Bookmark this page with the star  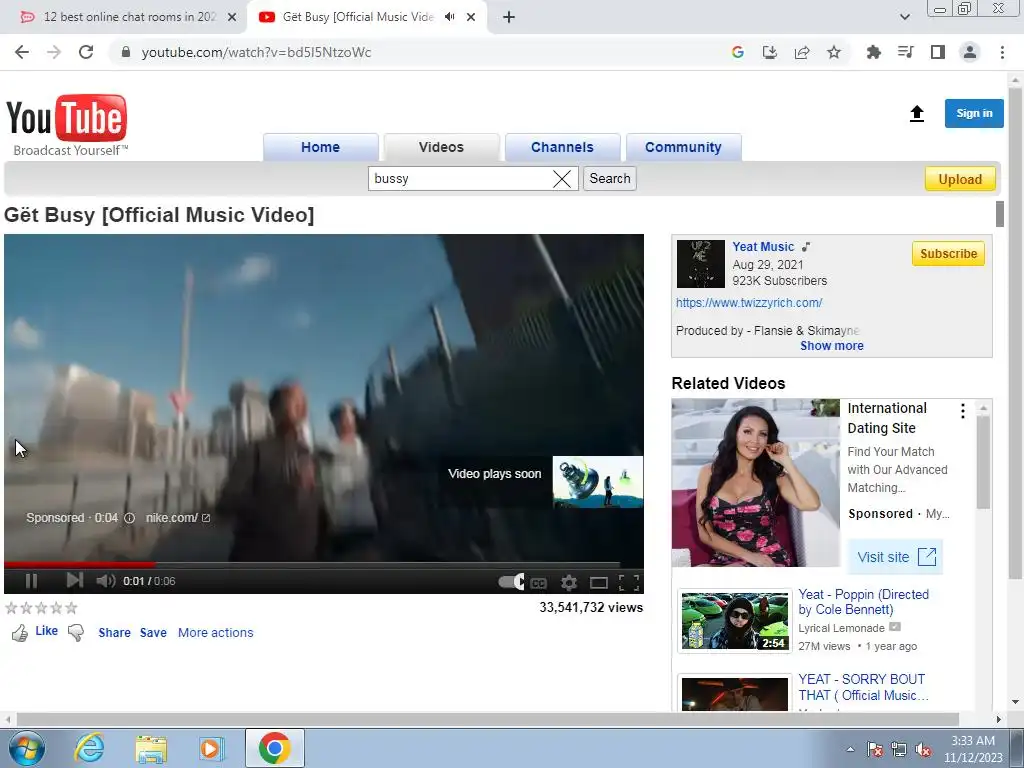click(834, 52)
